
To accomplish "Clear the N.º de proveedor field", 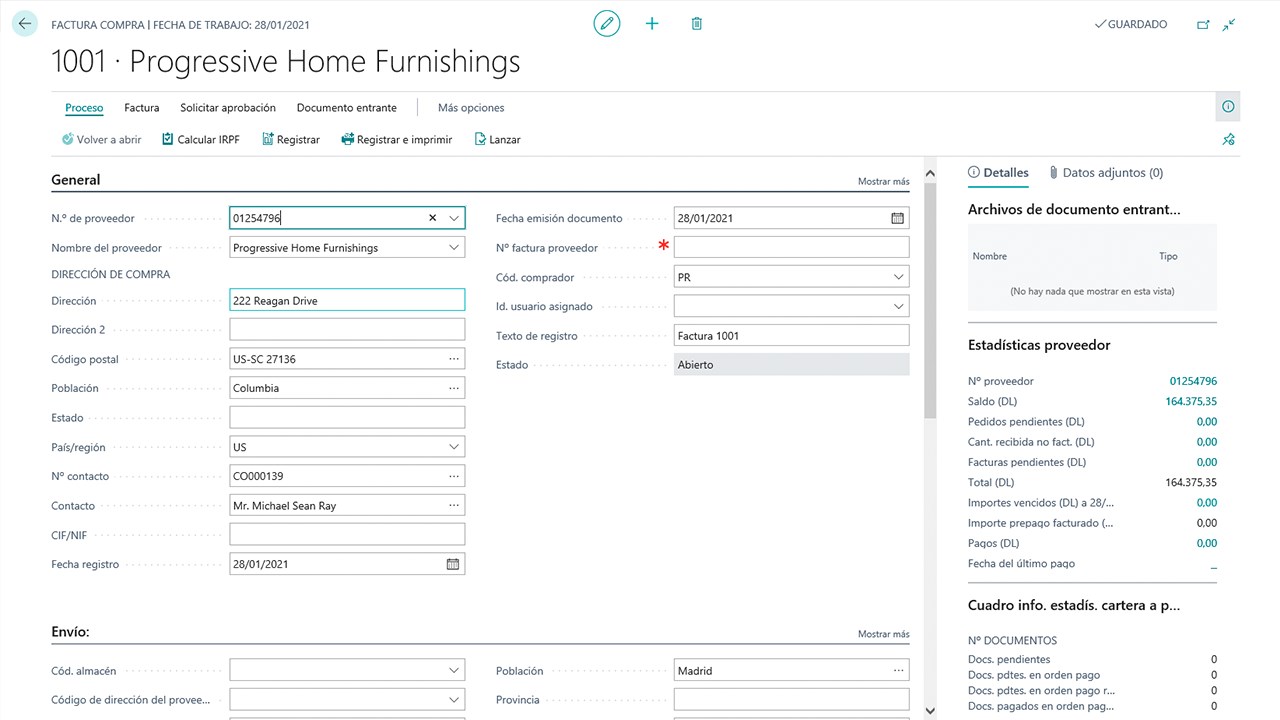I will point(433,218).
